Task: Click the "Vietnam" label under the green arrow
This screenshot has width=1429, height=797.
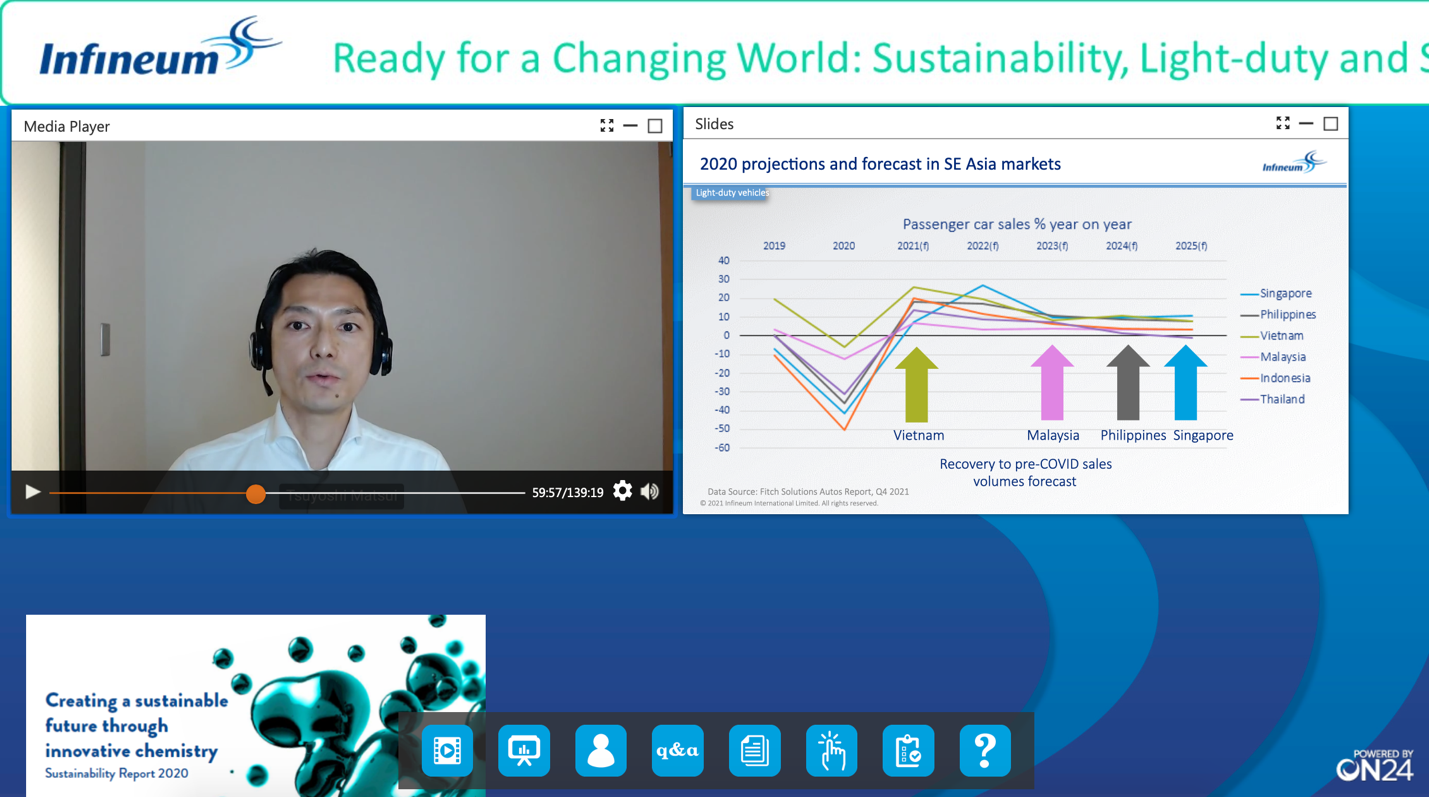Action: click(918, 435)
